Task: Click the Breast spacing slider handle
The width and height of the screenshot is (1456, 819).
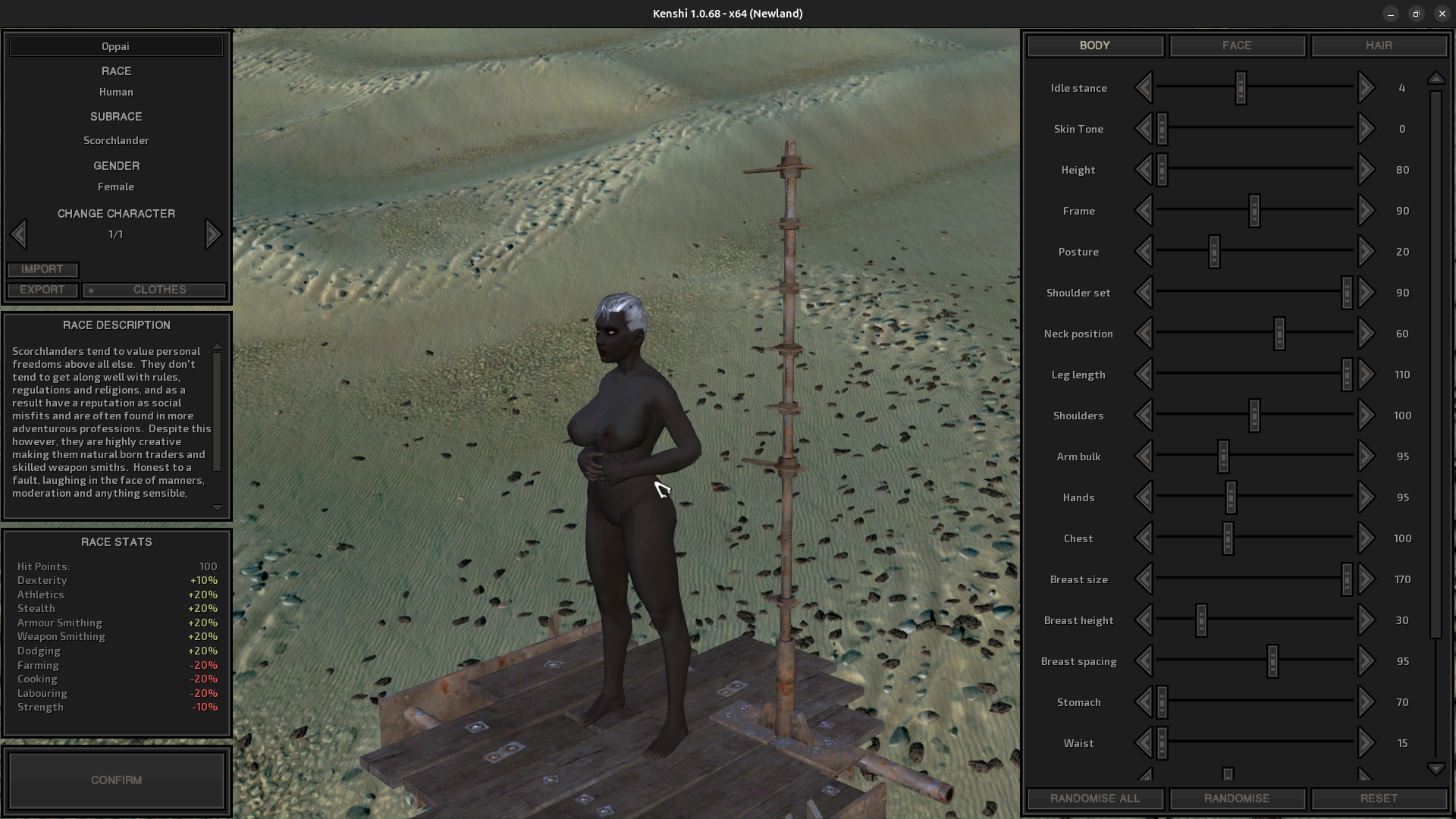Action: (x=1272, y=661)
